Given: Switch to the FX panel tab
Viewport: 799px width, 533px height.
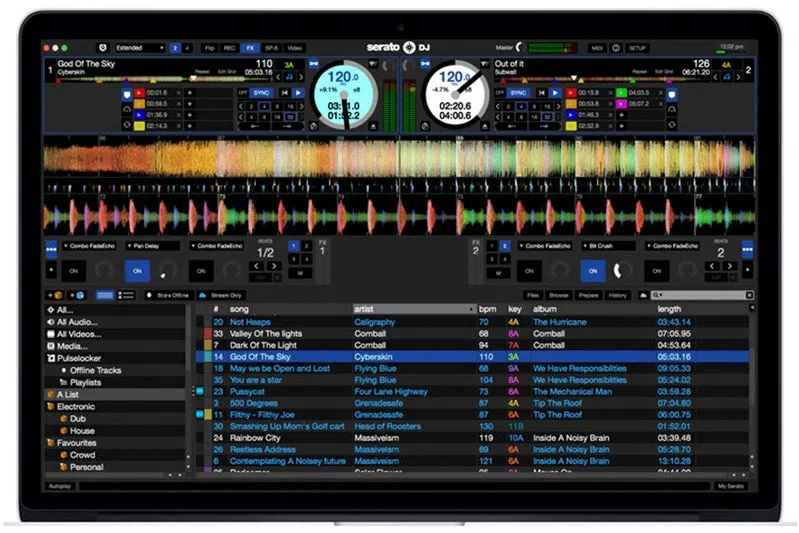Looking at the screenshot, I should [250, 48].
